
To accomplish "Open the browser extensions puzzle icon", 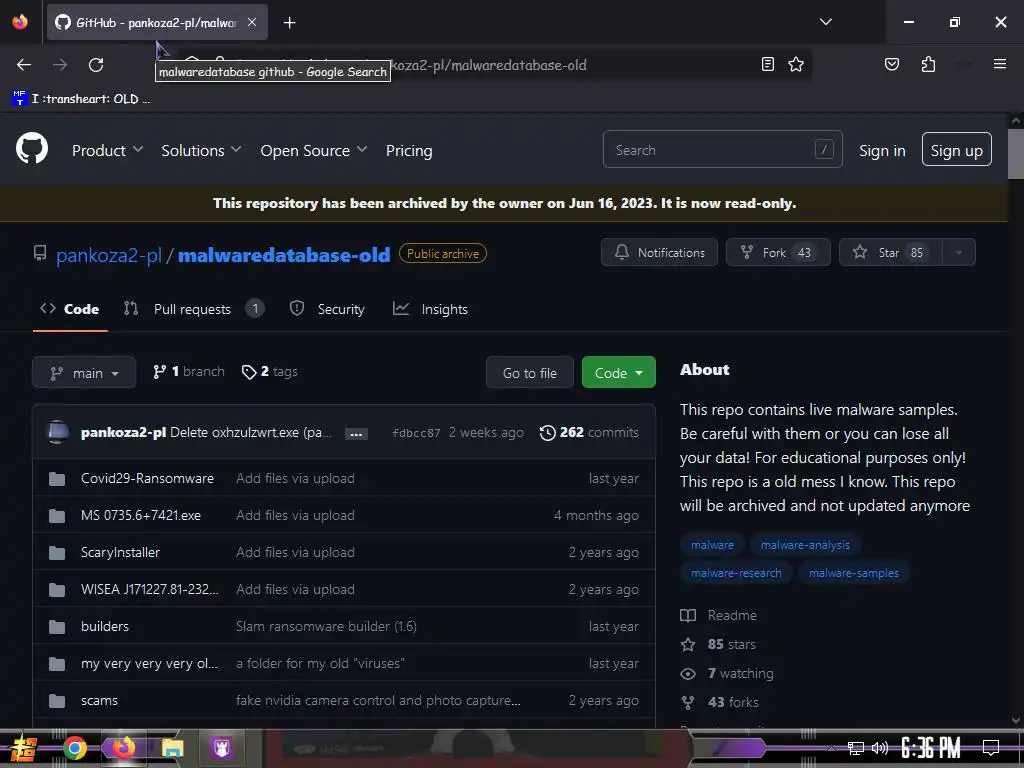I will (928, 64).
